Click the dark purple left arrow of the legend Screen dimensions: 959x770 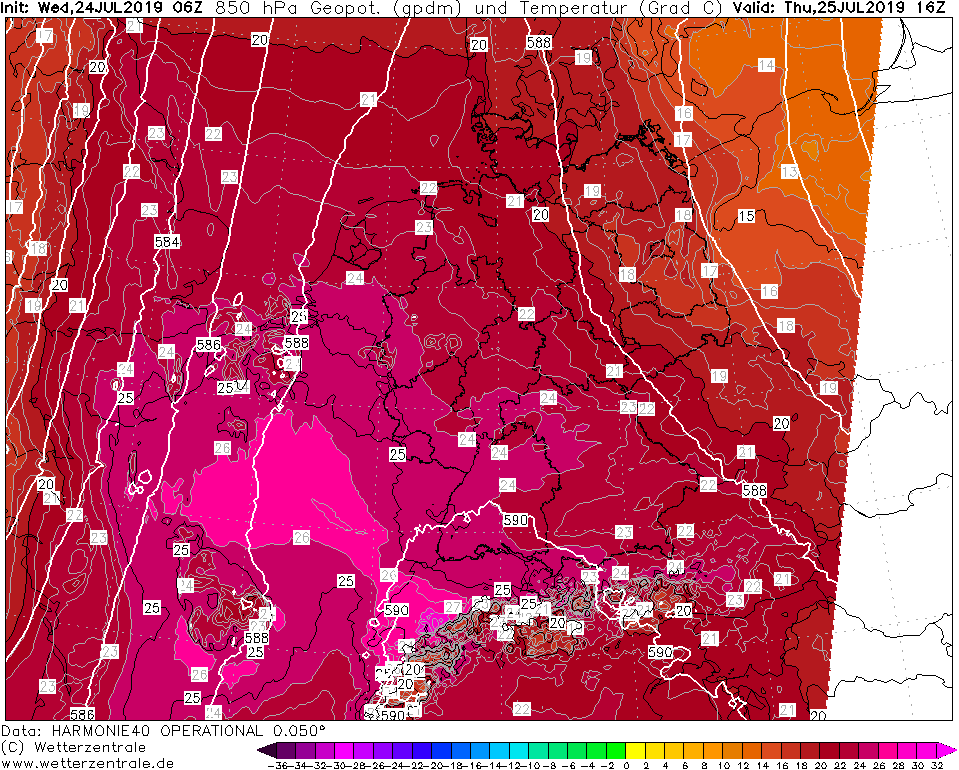[266, 750]
